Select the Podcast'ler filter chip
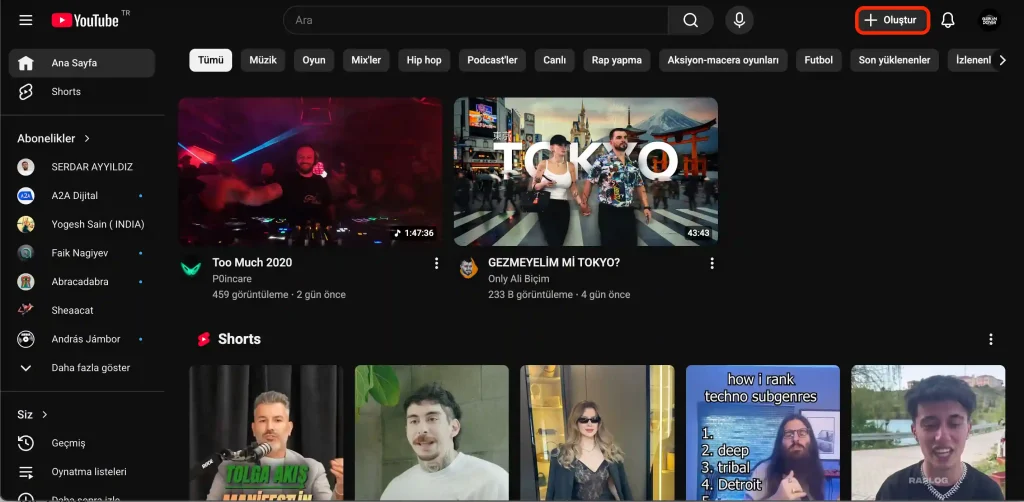Image resolution: width=1024 pixels, height=502 pixels. [x=492, y=60]
